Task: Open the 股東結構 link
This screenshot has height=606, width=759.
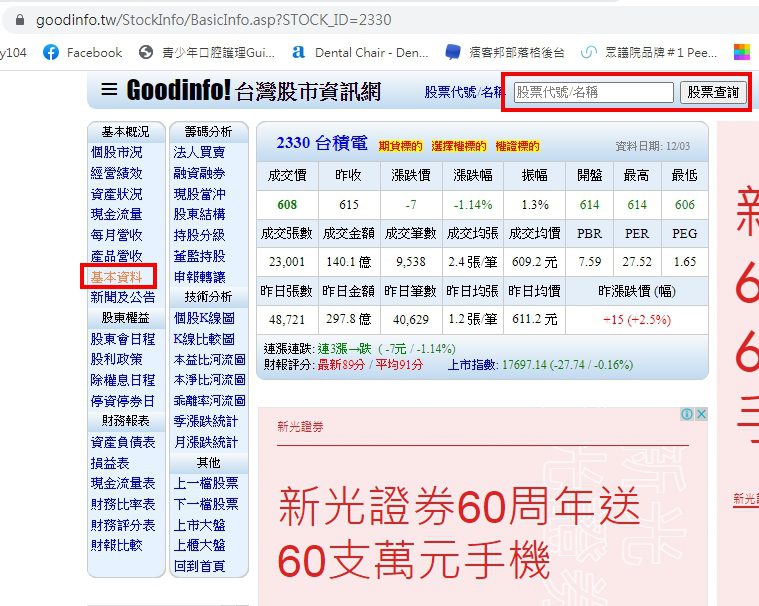Action: coord(199,214)
